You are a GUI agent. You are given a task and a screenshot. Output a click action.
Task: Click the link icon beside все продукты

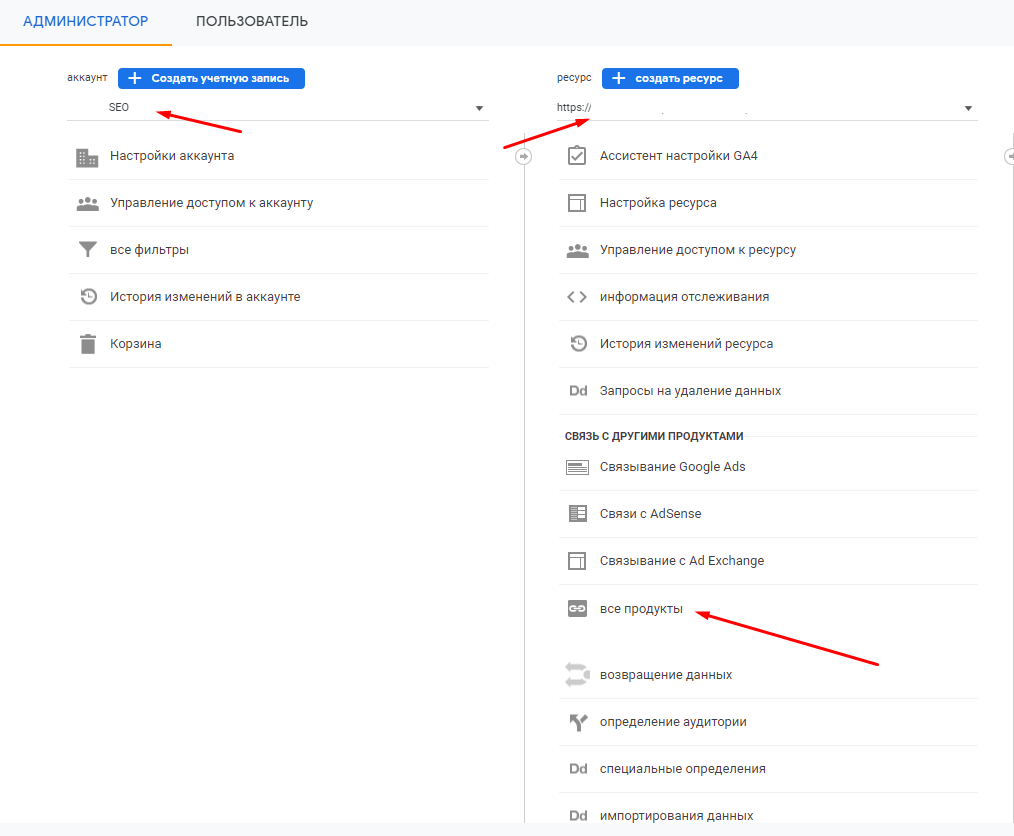(577, 609)
